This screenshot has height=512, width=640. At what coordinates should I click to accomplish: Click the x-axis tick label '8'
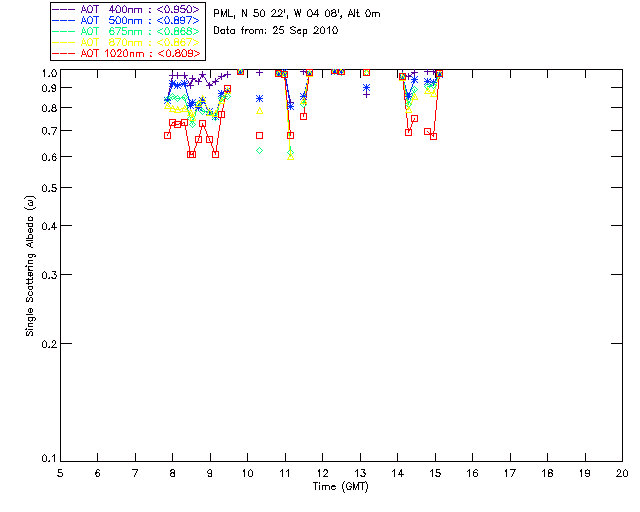click(173, 473)
